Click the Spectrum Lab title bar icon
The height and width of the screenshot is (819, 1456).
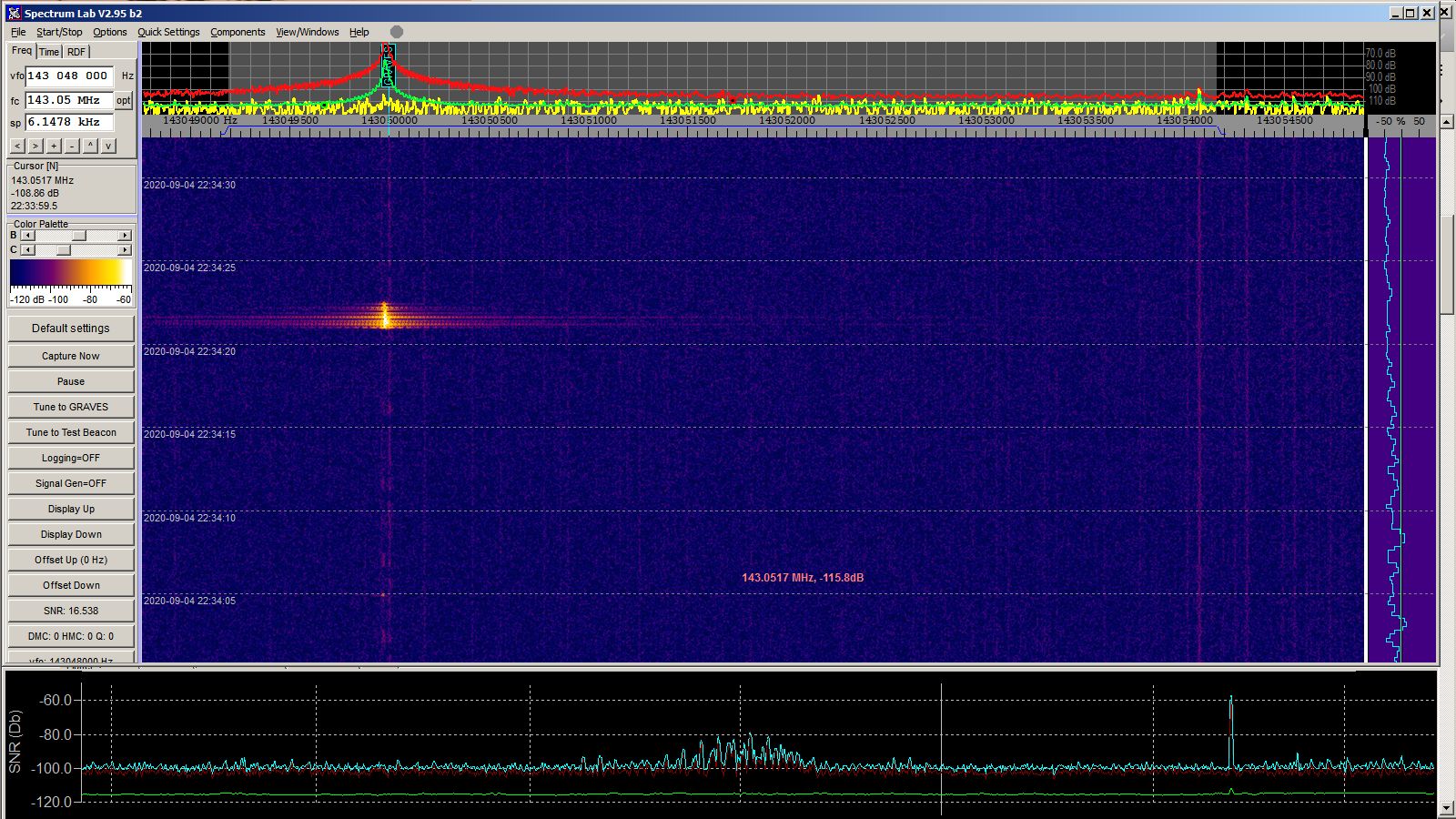click(14, 13)
